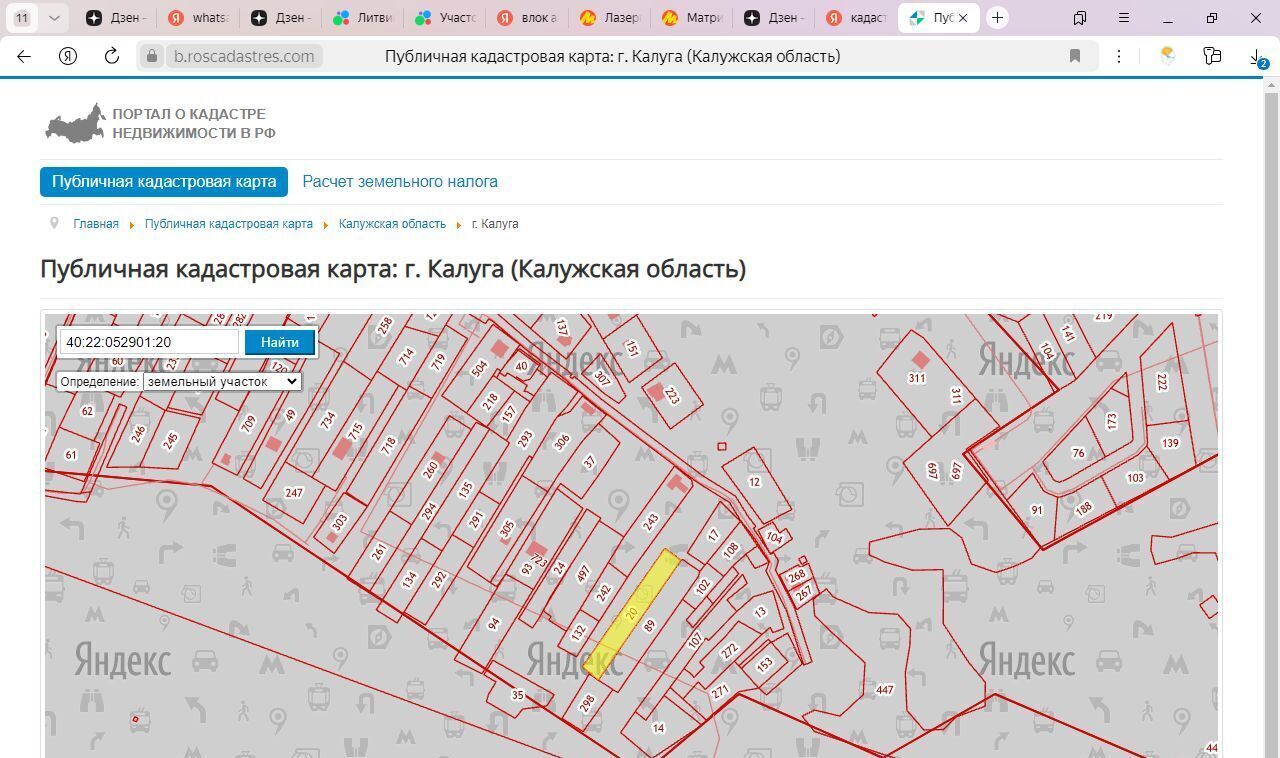
Task: Open the Публичная кадастровая карта blue tab
Action: coord(164,181)
